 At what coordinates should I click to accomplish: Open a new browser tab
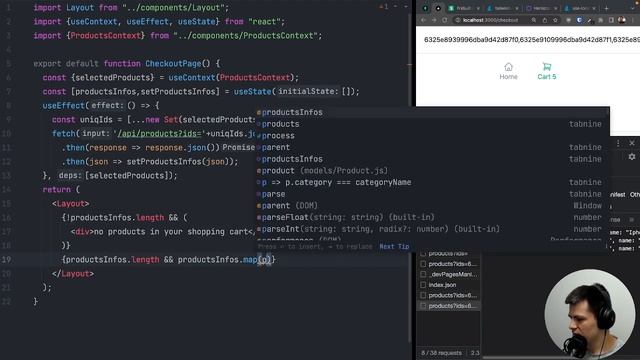607,8
